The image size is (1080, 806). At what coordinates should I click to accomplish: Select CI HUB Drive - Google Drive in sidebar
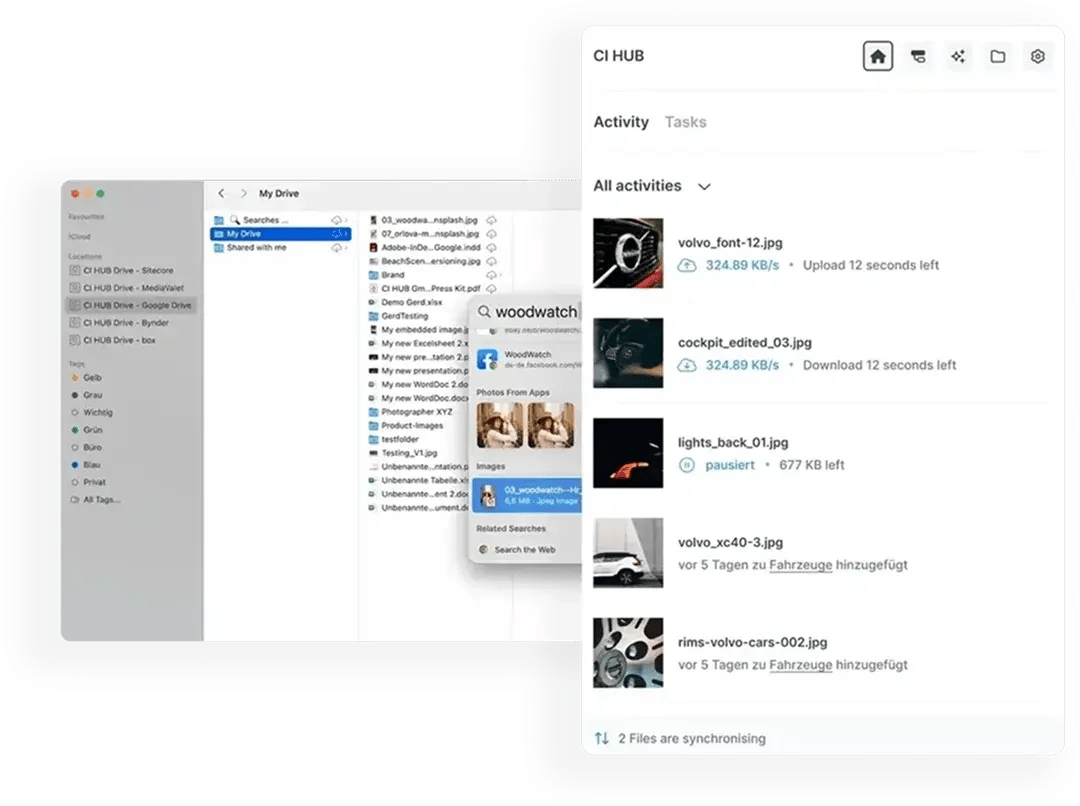tap(131, 305)
